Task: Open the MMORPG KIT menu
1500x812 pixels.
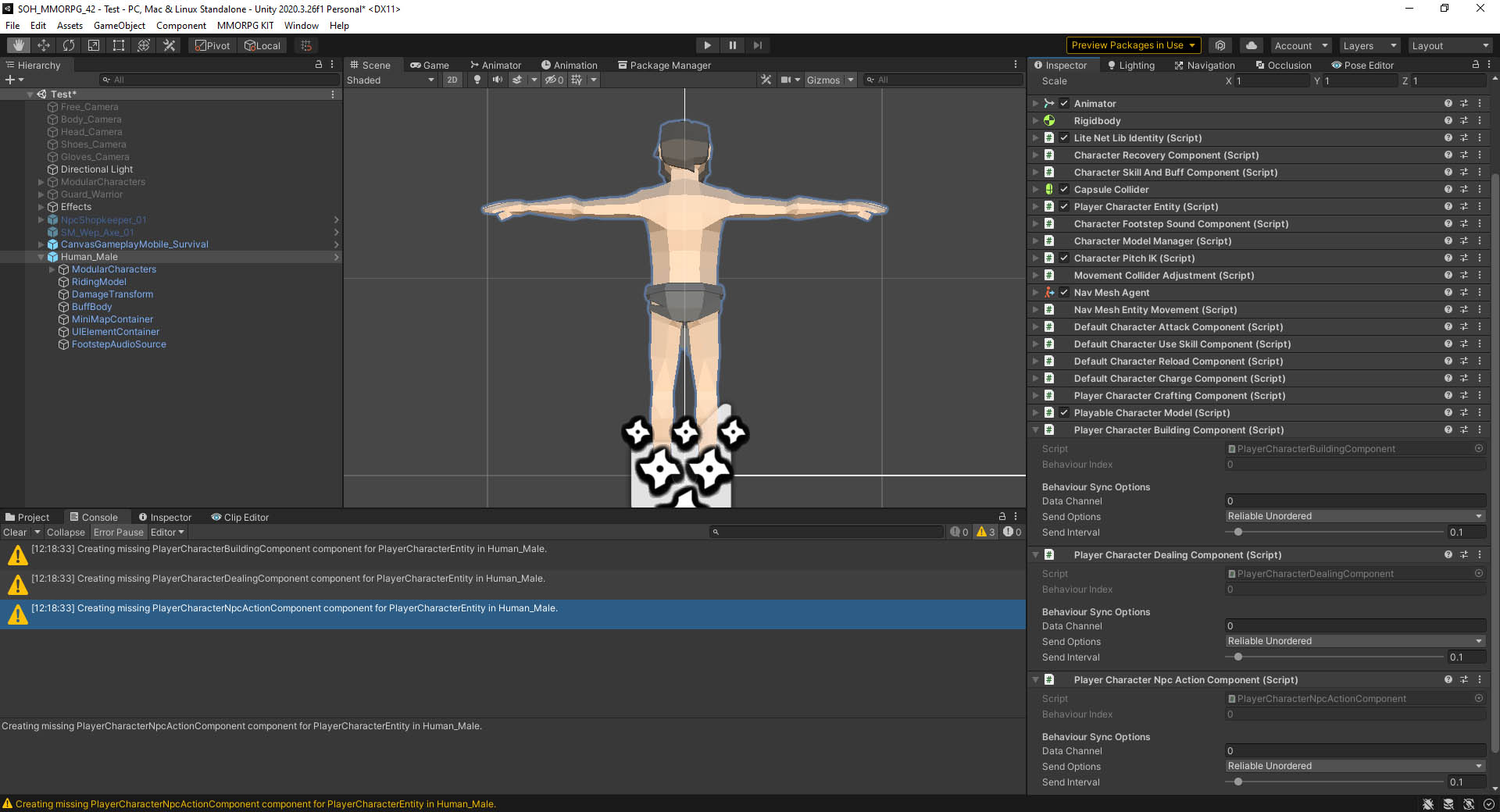Action: pyautogui.click(x=245, y=26)
